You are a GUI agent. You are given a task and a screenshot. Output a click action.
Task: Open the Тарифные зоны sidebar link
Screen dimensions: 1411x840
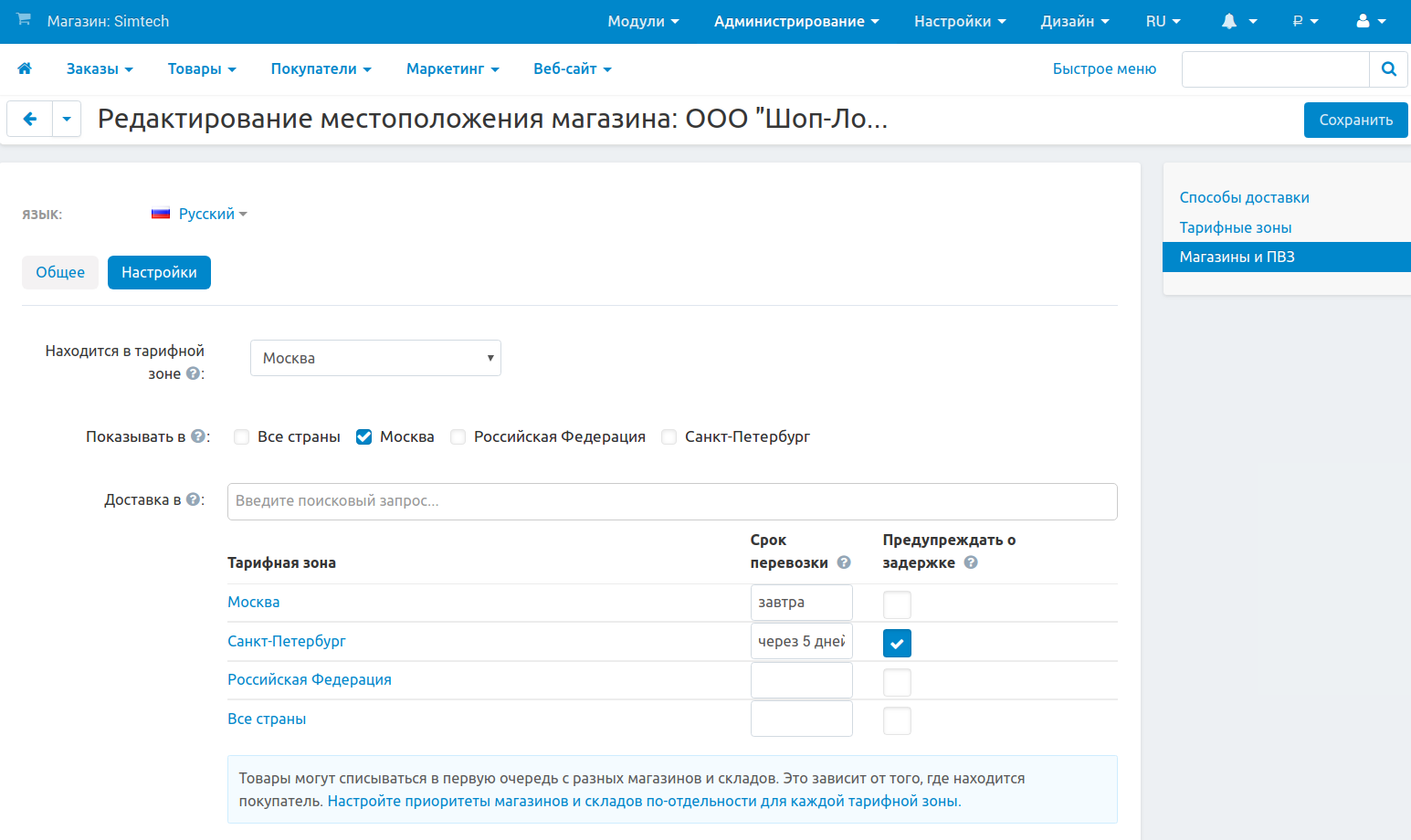click(x=1235, y=227)
